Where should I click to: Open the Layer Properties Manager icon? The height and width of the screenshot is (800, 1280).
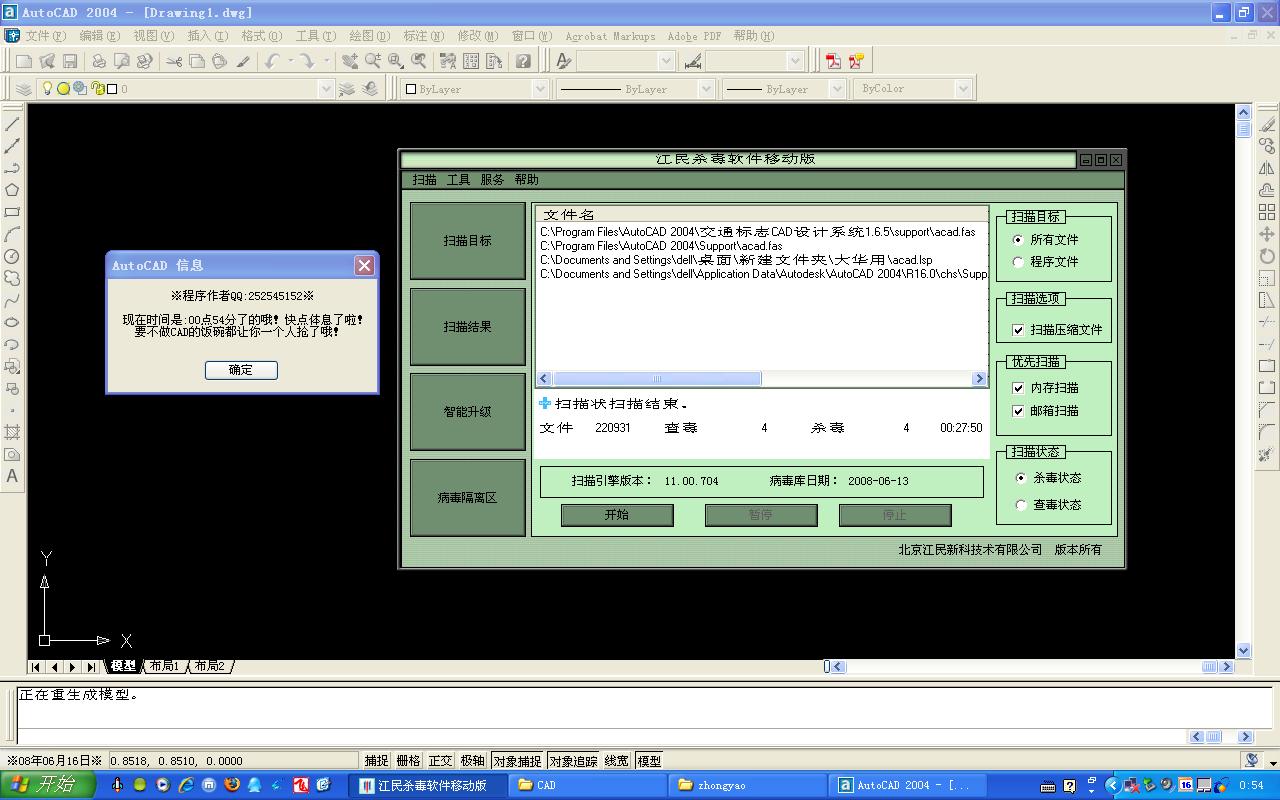[x=23, y=89]
